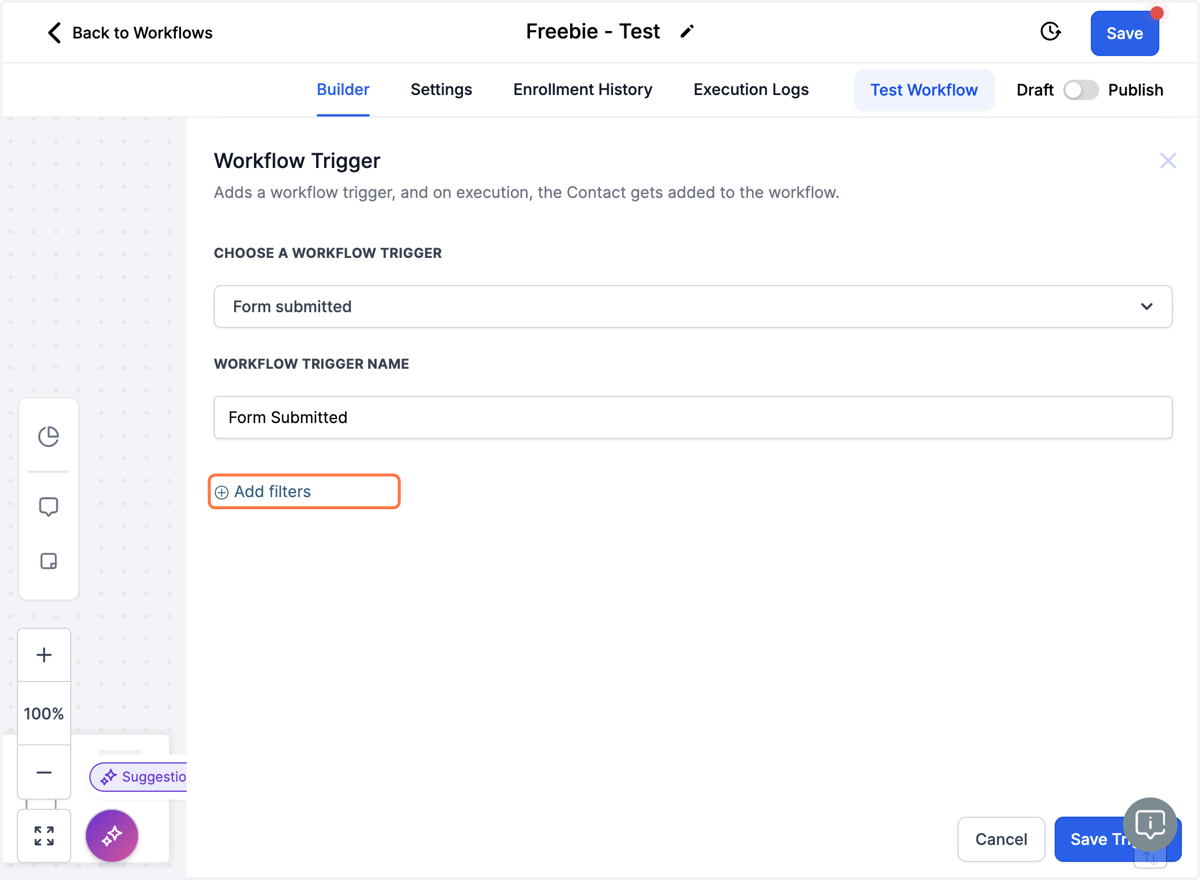The width and height of the screenshot is (1200, 880).
Task: Click the Cancel button
Action: pyautogui.click(x=1001, y=839)
